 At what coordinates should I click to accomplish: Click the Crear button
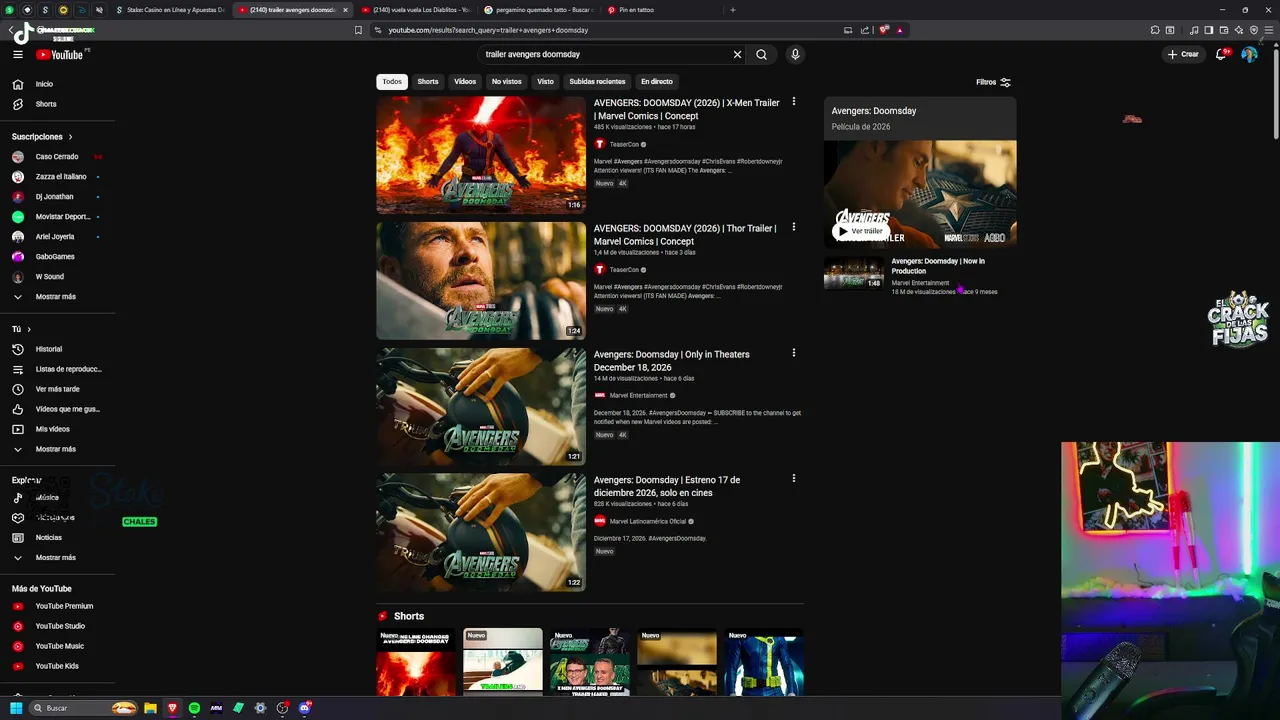pos(1183,54)
